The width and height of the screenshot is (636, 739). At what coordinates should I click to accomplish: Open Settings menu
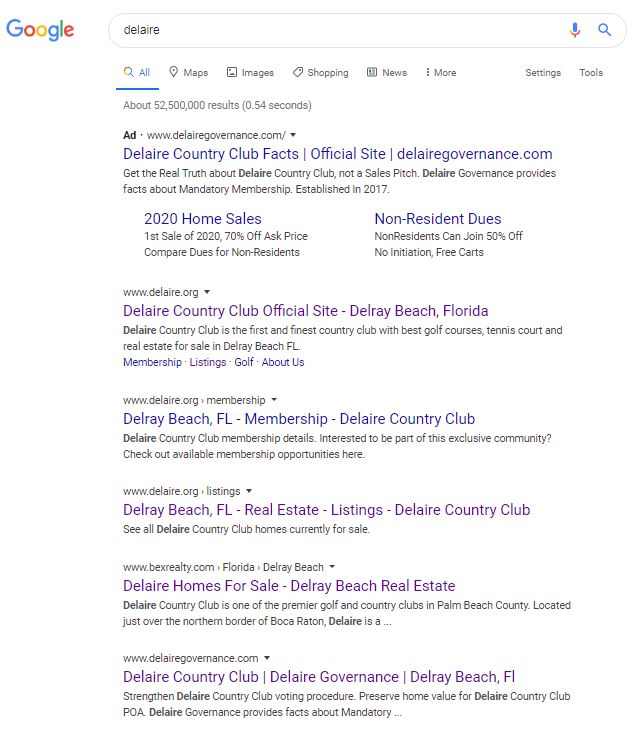(543, 73)
